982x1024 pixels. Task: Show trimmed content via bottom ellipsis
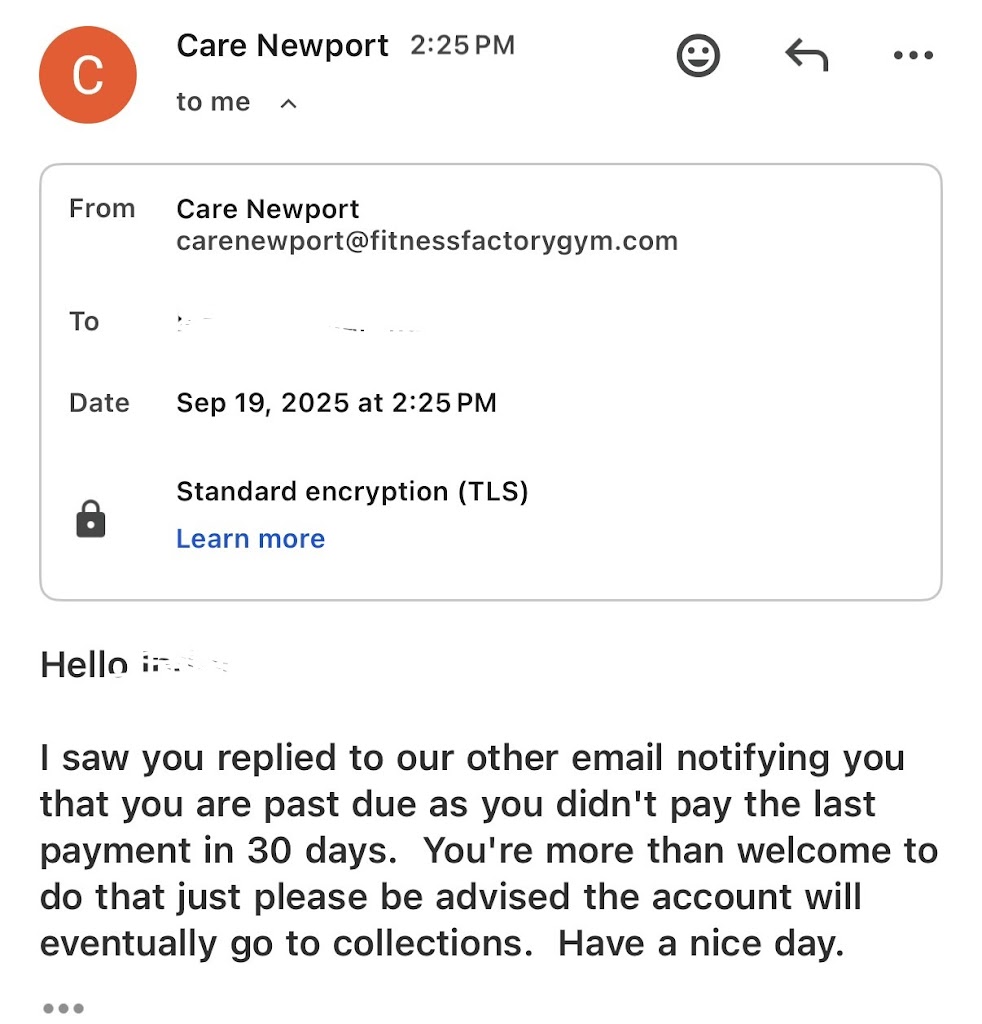click(63, 1008)
